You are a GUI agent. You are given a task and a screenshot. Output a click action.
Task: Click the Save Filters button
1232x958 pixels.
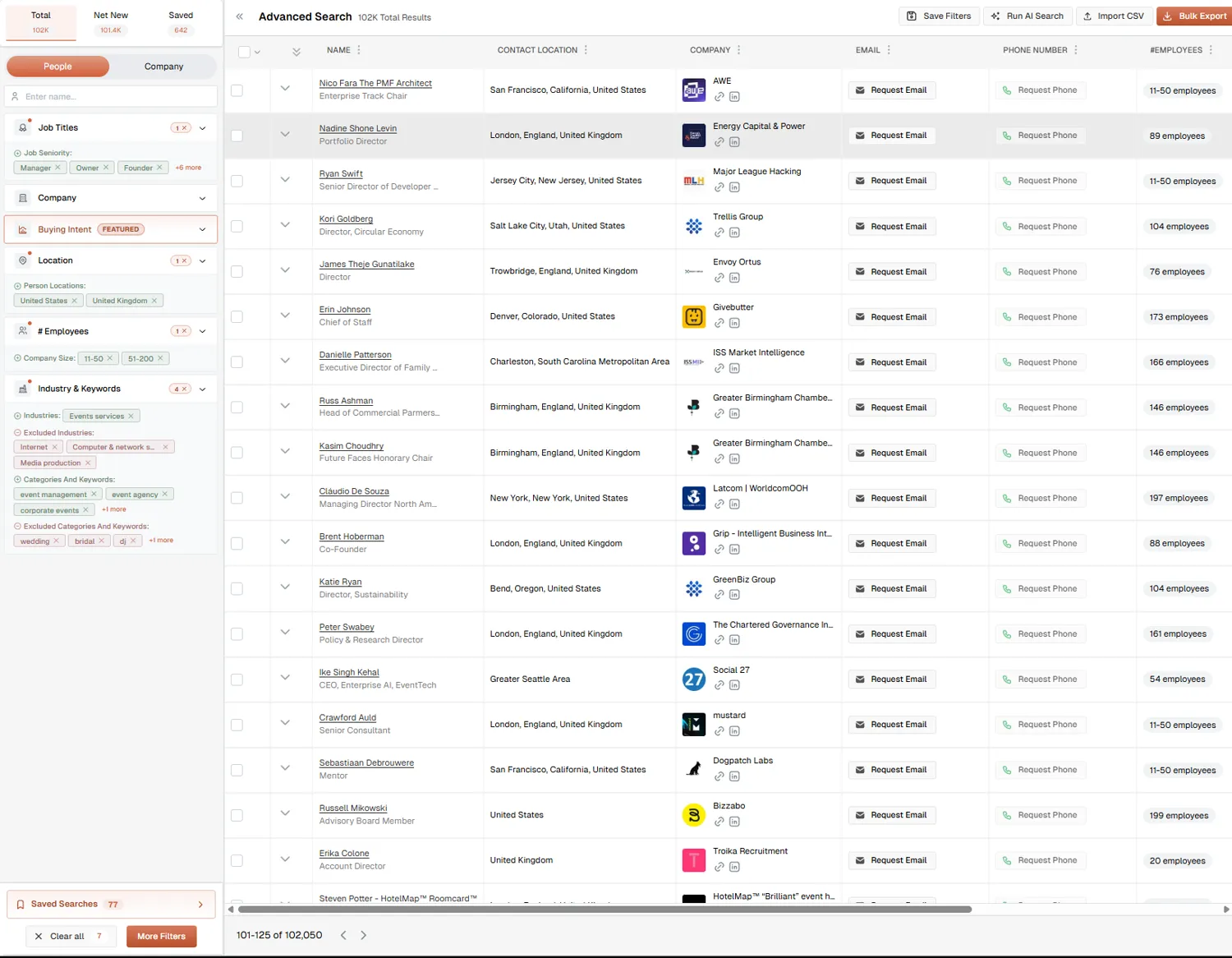939,16
